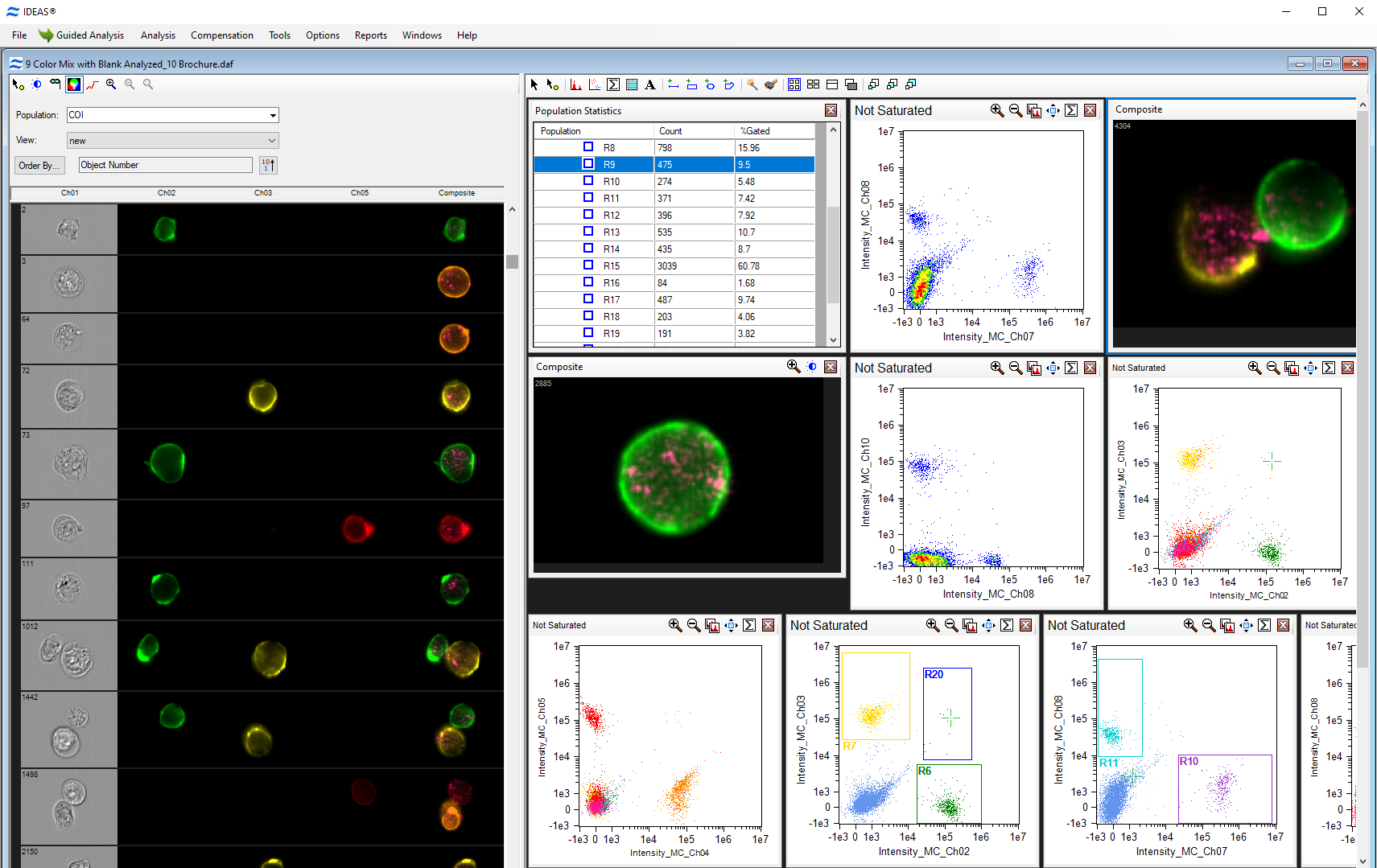Show statistics for Ch08 vs Ch10 plot
The image size is (1377, 868).
coord(1071,368)
